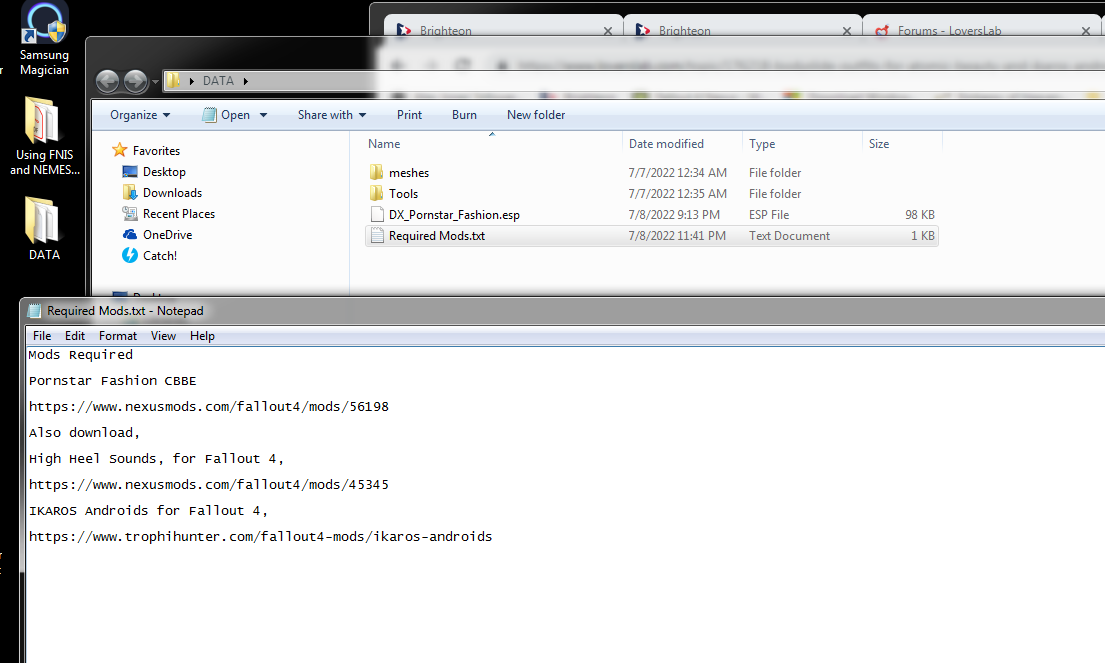The height and width of the screenshot is (663, 1105).
Task: Click the OneDrive cloud icon
Action: pos(130,235)
